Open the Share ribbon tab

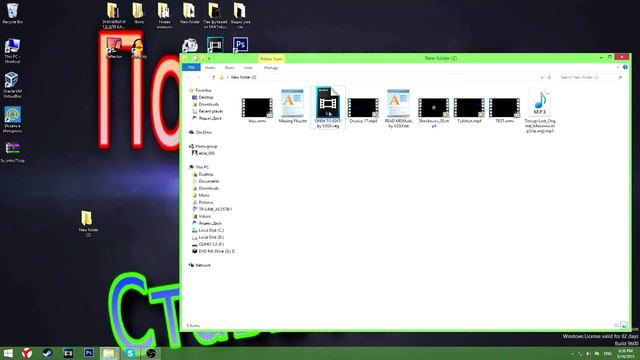(x=229, y=68)
